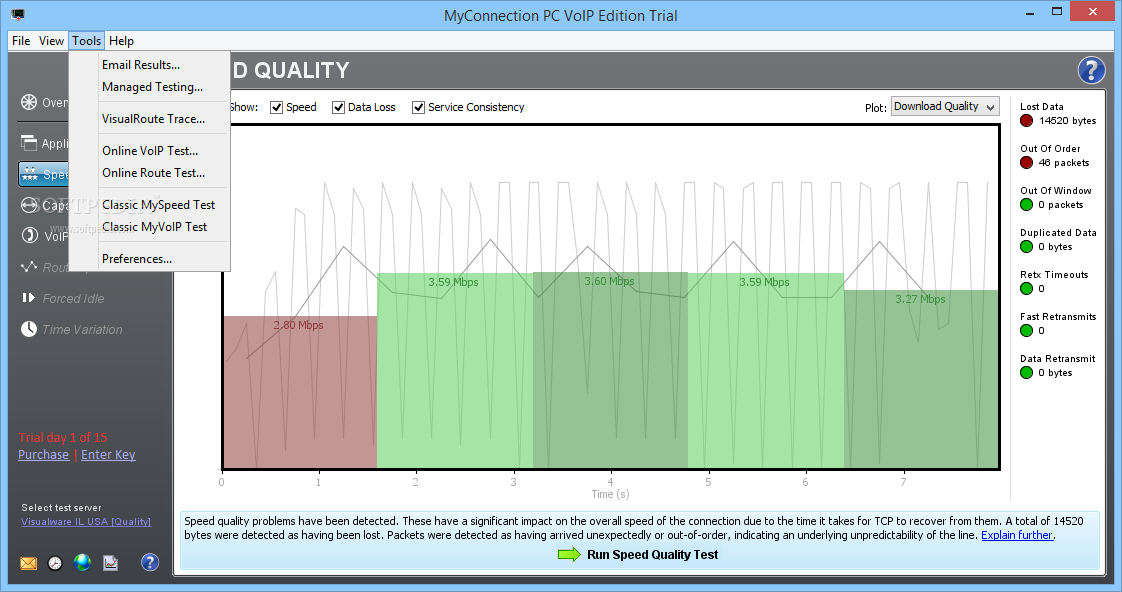Click the 3.27 Mbps bar

point(921,379)
